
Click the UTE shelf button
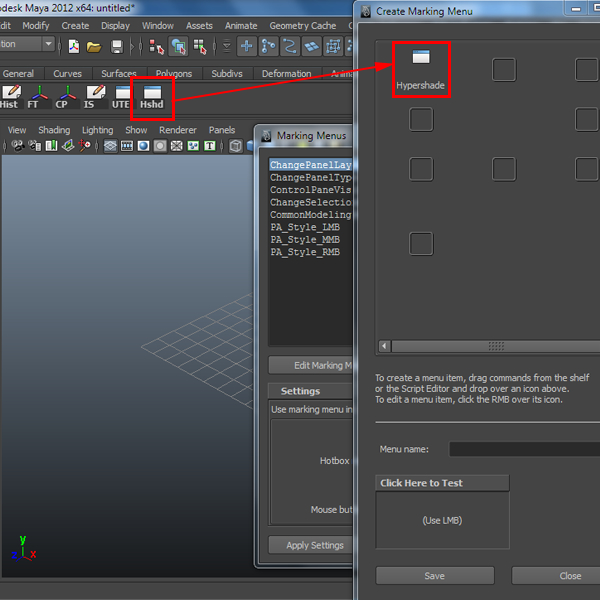tap(122, 96)
